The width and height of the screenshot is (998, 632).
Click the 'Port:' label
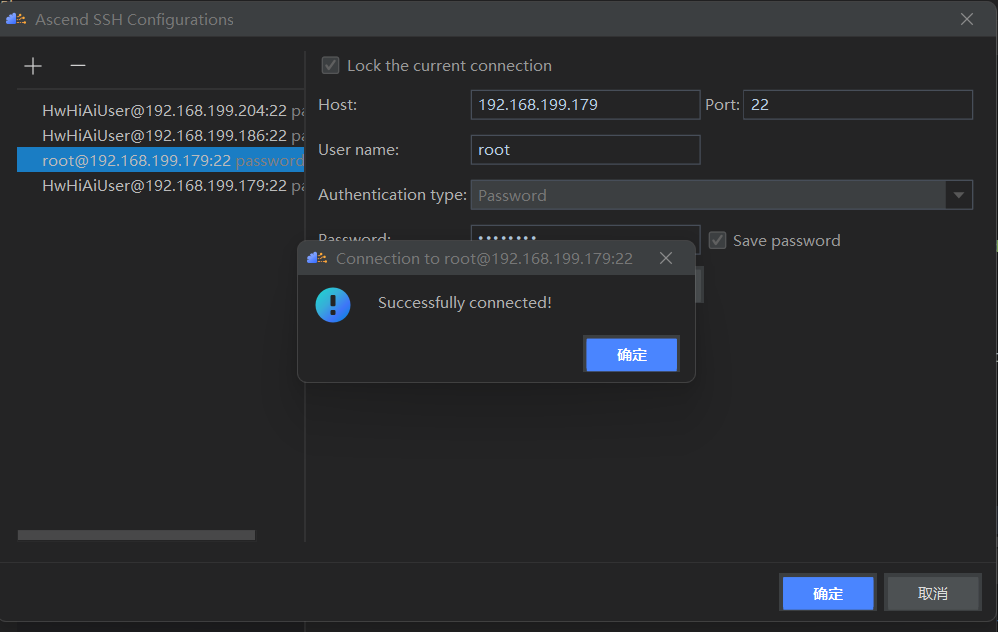pyautogui.click(x=722, y=105)
